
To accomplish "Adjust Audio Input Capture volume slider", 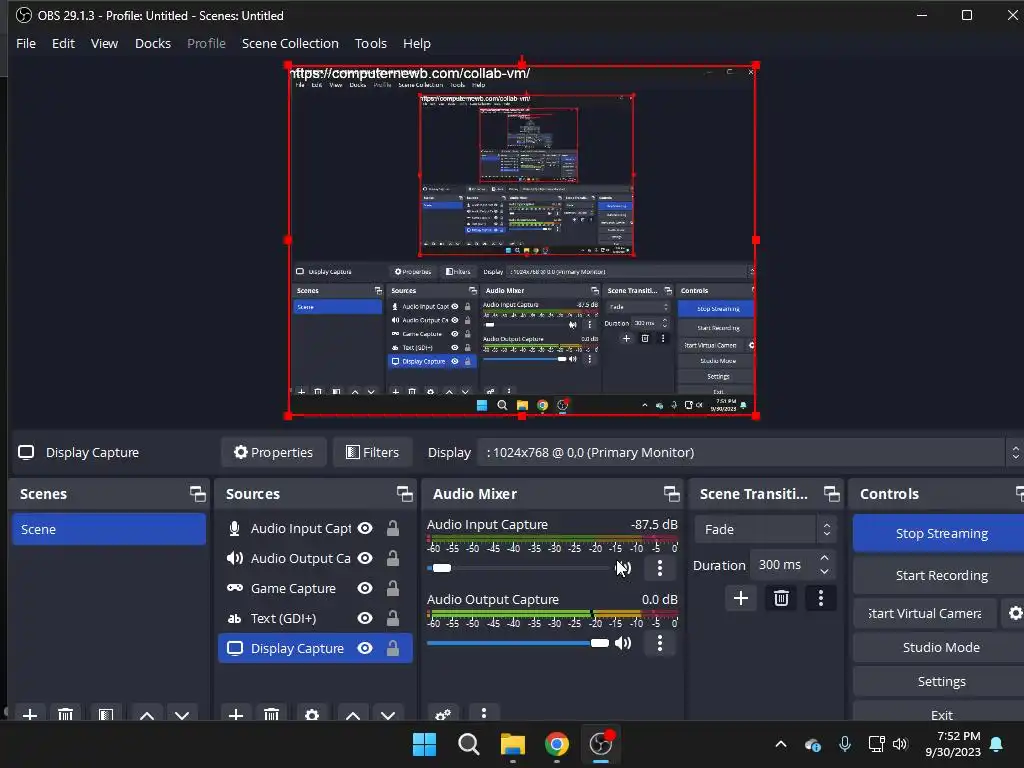I will tap(520, 568).
